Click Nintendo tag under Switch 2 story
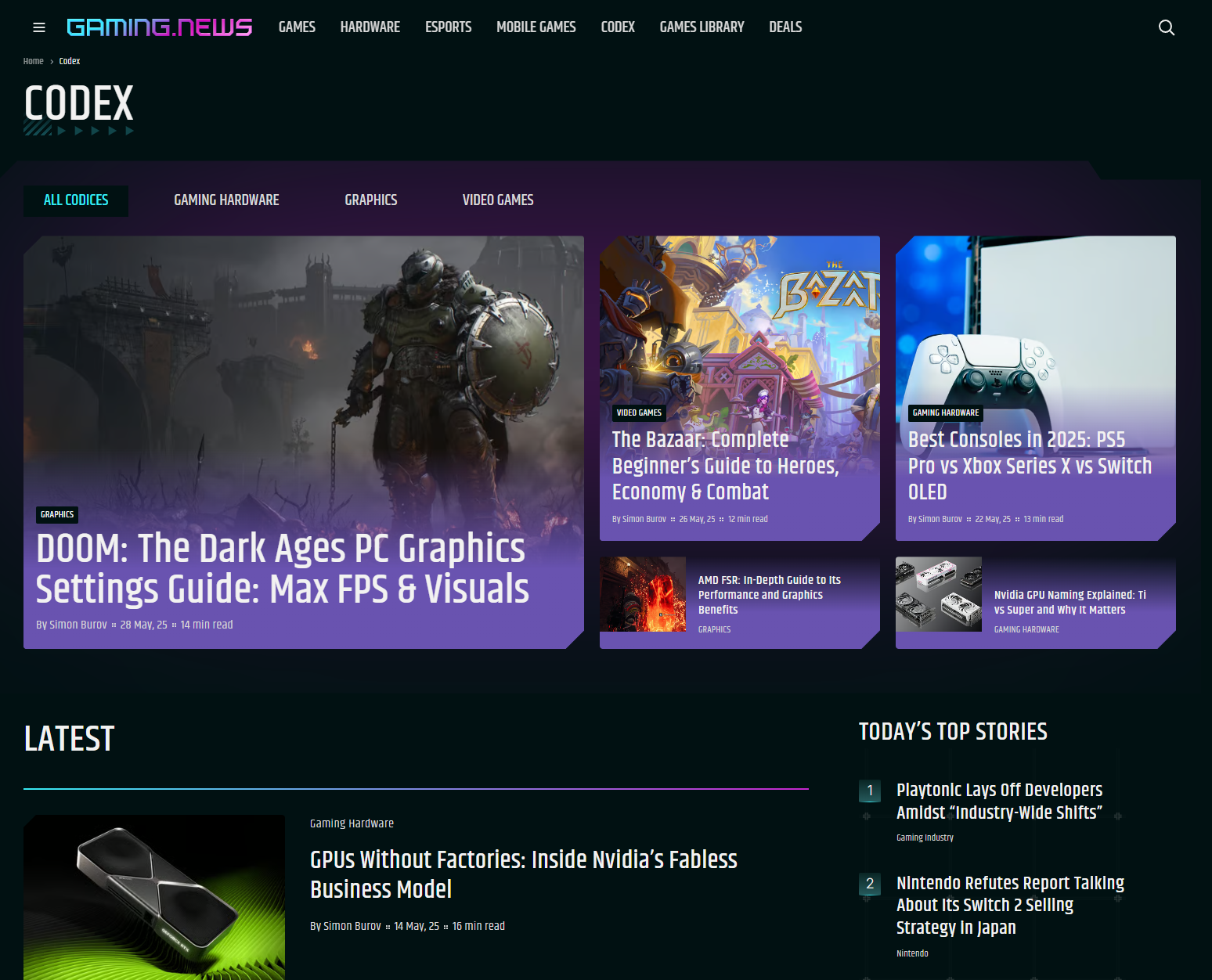The image size is (1212, 980). [912, 953]
